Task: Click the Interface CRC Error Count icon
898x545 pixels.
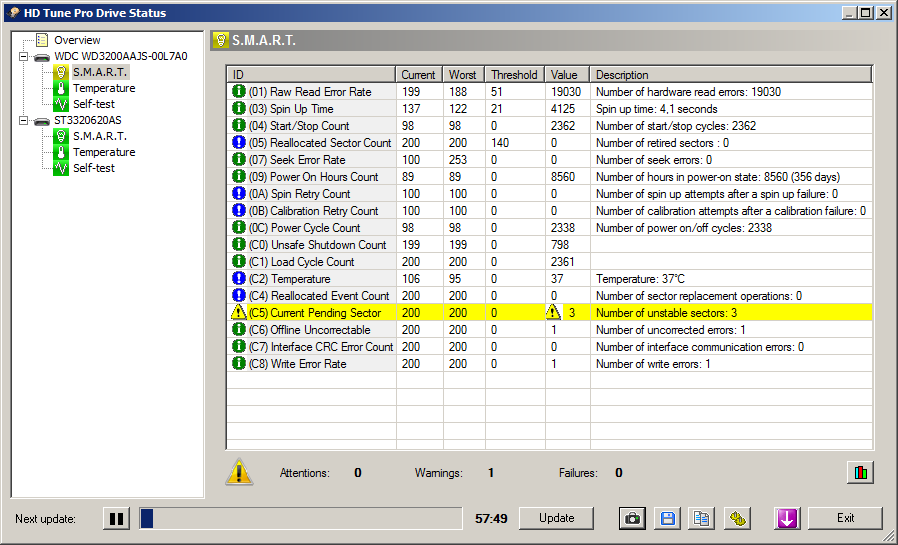Action: click(238, 346)
